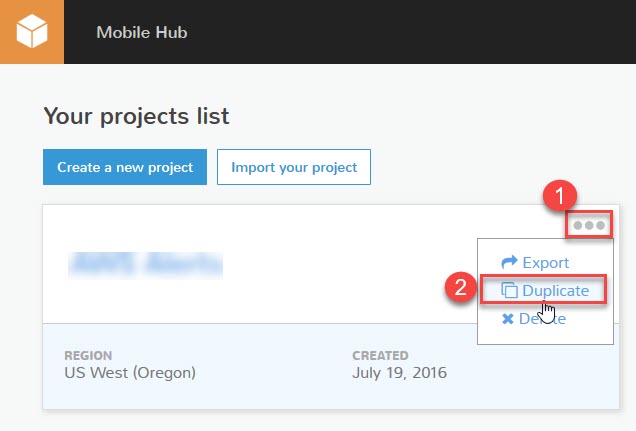Click the Export arrow icon
Image resolution: width=636 pixels, height=431 pixels.
(x=509, y=262)
